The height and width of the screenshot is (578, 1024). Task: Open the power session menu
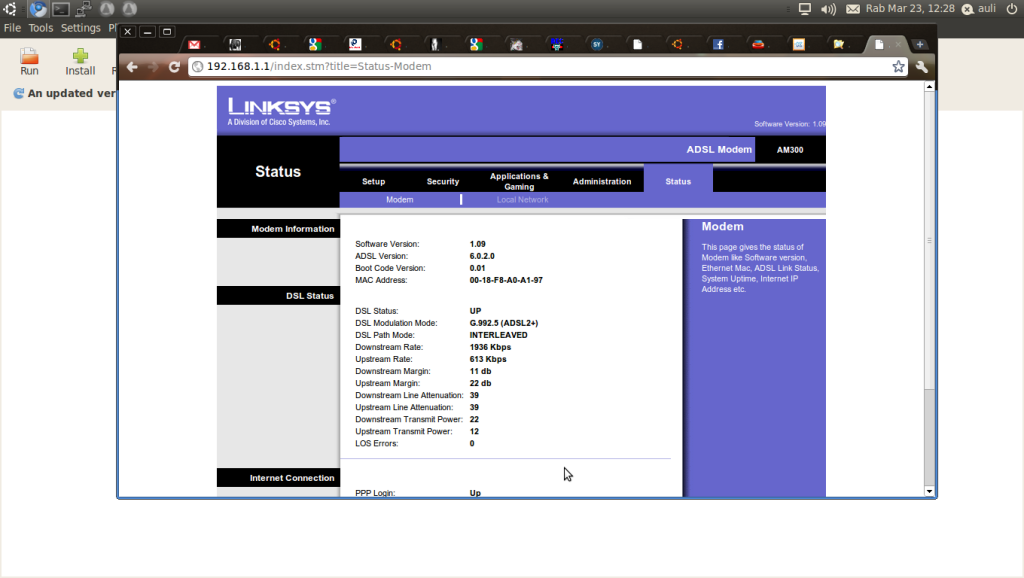[x=1012, y=9]
